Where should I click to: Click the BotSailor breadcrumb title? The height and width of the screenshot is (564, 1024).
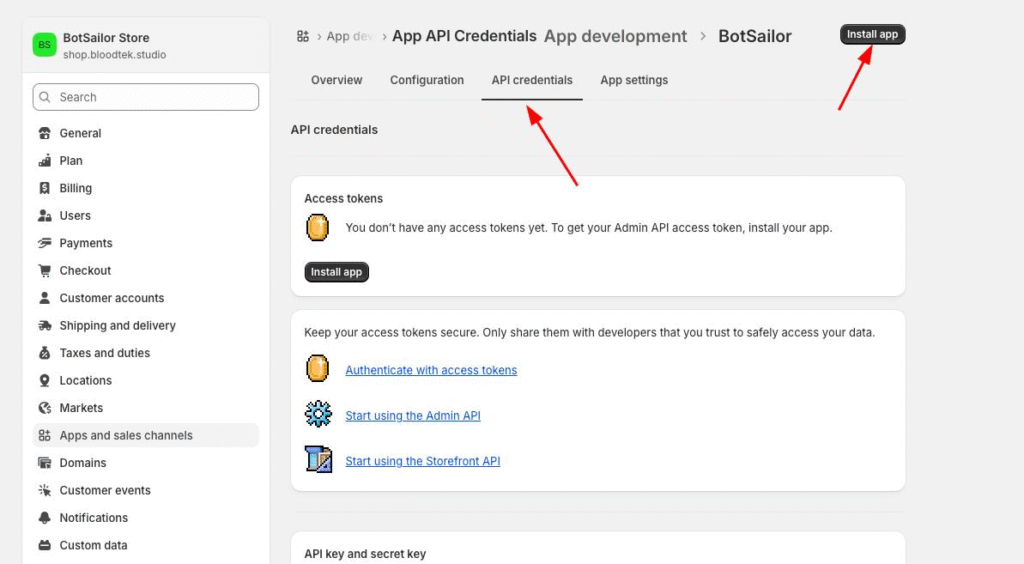click(x=754, y=36)
